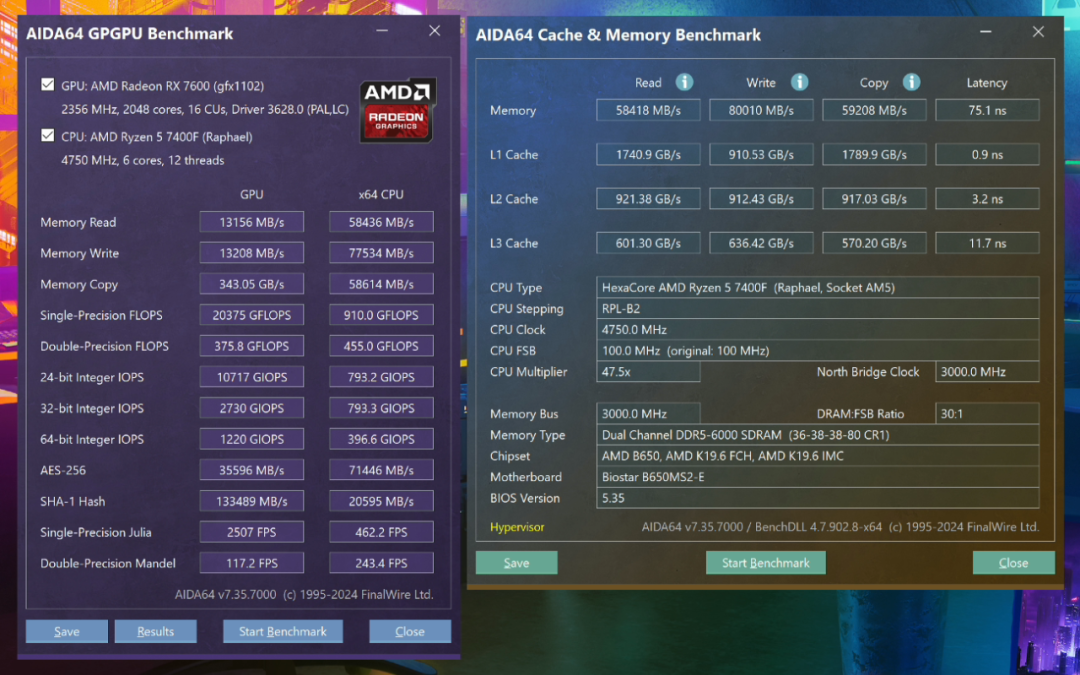This screenshot has height=675, width=1080.
Task: Select L1 Cache copy 1789.9 GB/s
Action: [x=874, y=154]
